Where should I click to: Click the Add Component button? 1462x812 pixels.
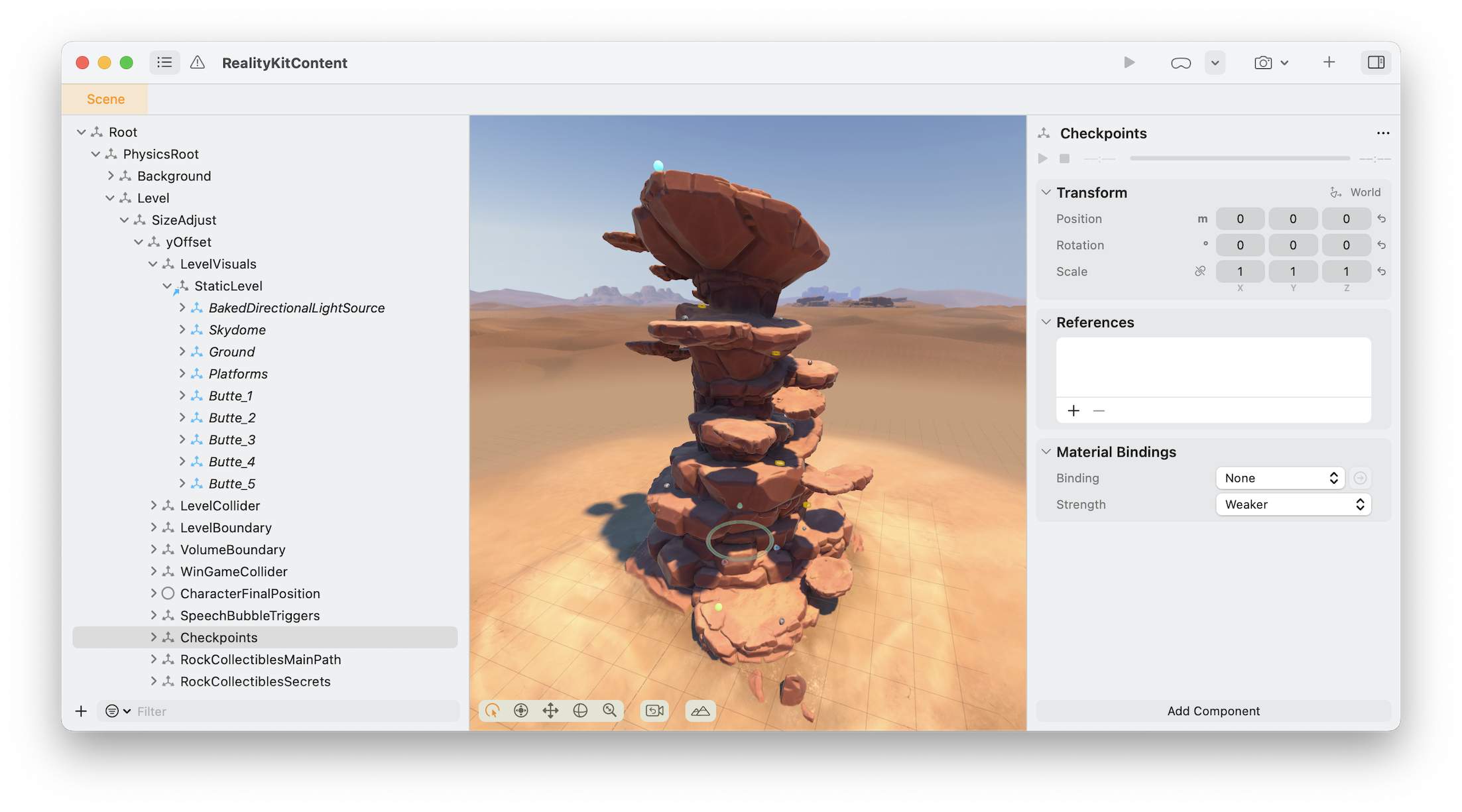pyautogui.click(x=1213, y=711)
